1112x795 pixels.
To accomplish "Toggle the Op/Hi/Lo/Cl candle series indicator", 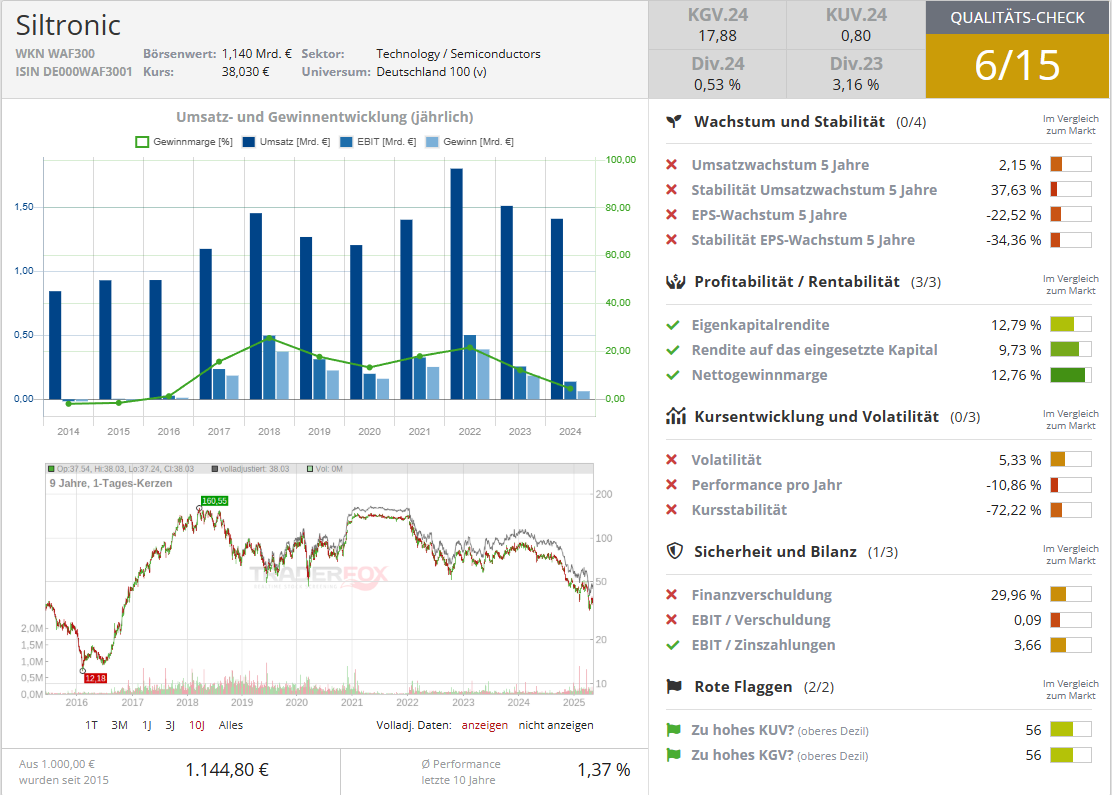I will coord(121,469).
